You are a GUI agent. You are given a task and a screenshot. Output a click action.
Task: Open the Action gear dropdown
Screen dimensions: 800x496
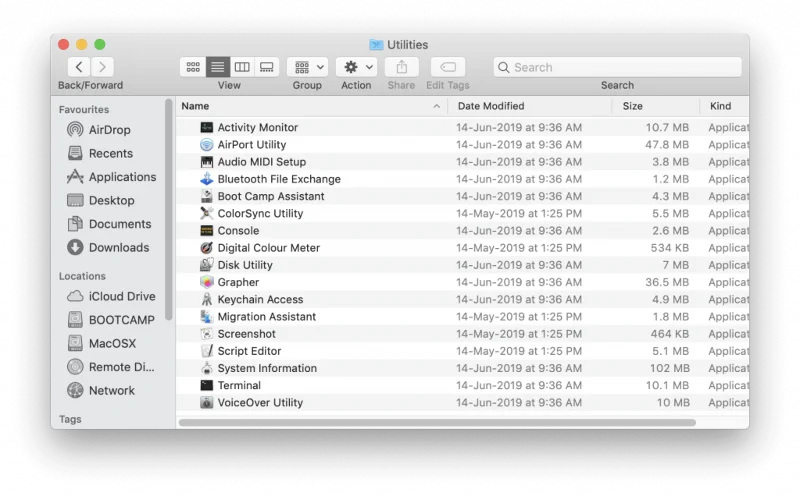pos(356,67)
